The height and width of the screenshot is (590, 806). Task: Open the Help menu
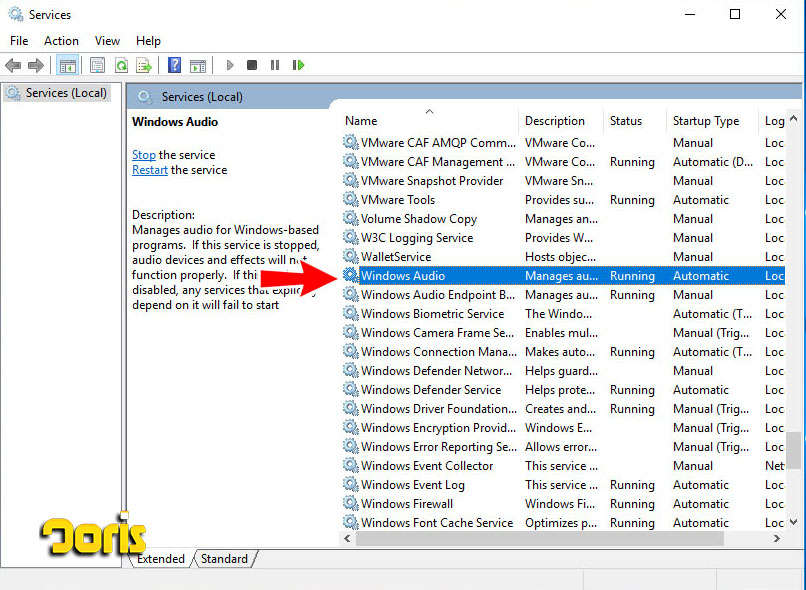click(148, 41)
